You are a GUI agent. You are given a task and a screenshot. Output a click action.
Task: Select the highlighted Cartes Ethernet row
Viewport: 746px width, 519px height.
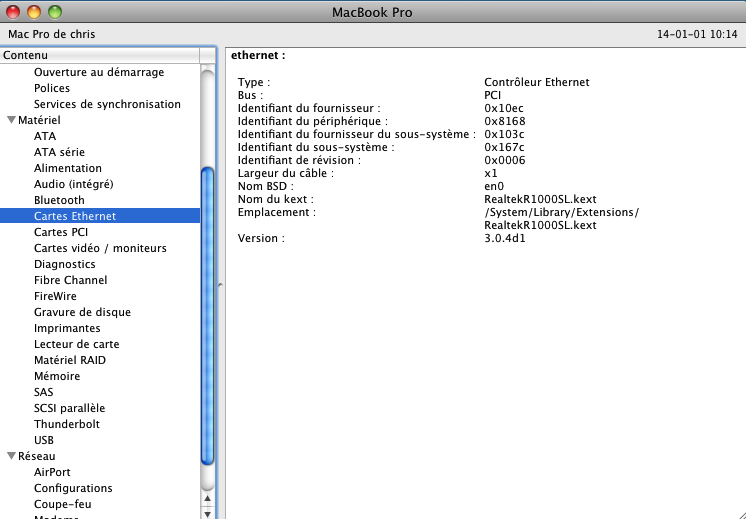(100, 216)
